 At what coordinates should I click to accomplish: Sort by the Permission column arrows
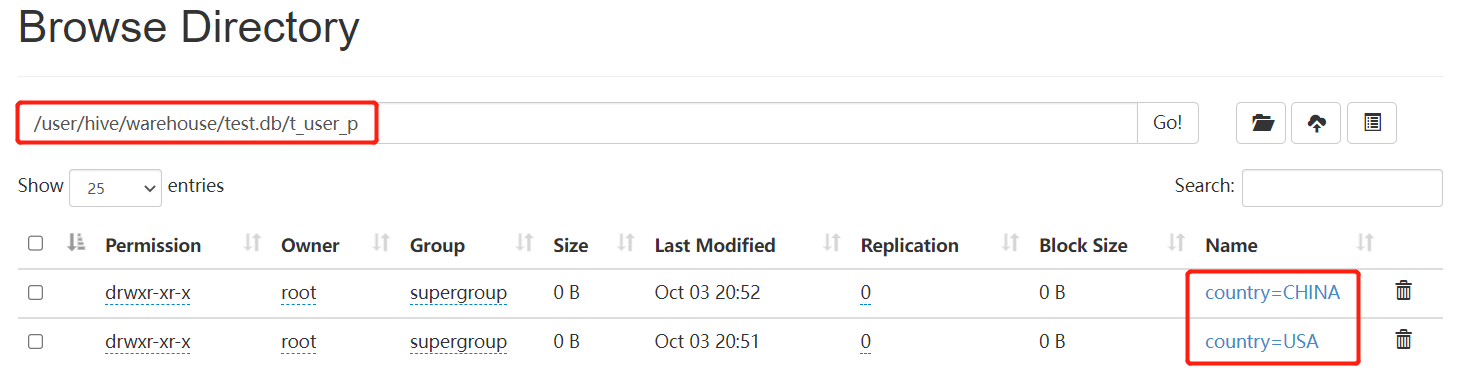[x=253, y=243]
